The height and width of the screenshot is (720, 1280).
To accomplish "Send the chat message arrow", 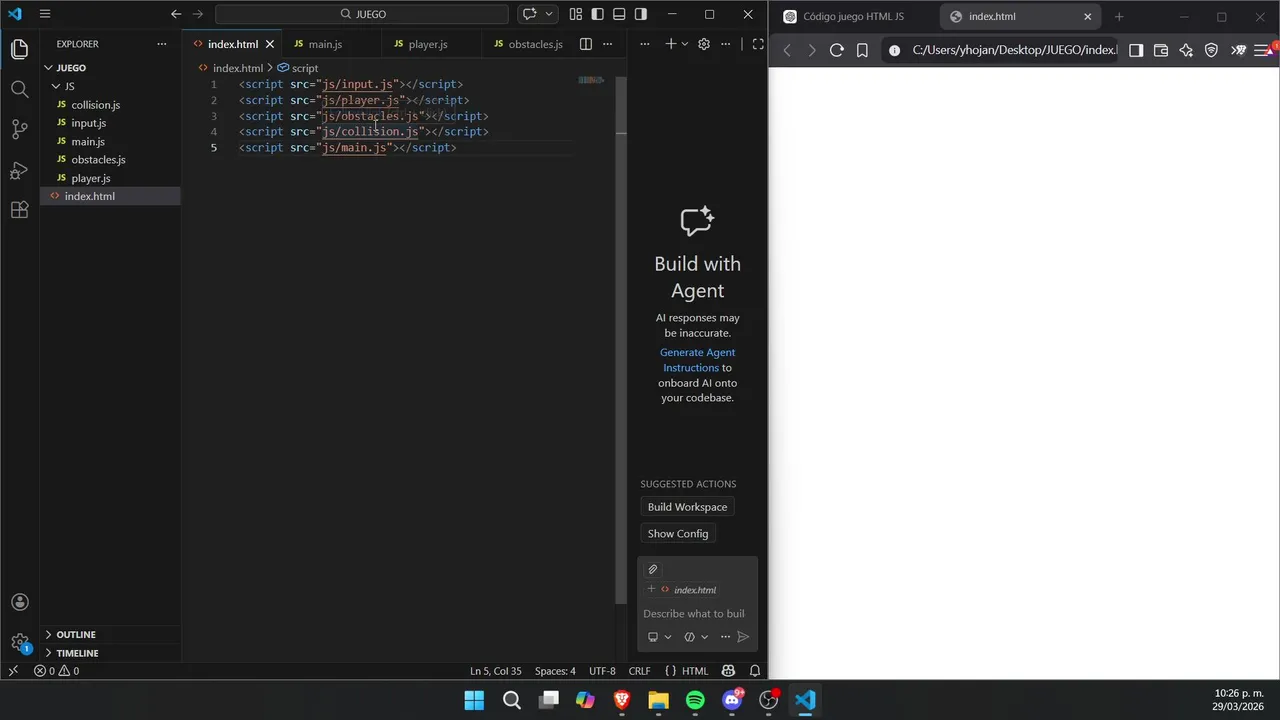I will [x=743, y=637].
